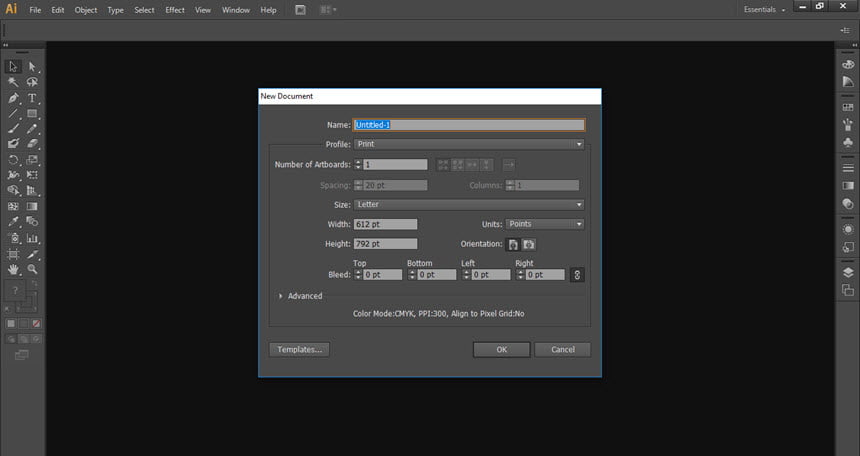This screenshot has height=456, width=860.
Task: Select the Perspective Grid tool
Action: [32, 191]
